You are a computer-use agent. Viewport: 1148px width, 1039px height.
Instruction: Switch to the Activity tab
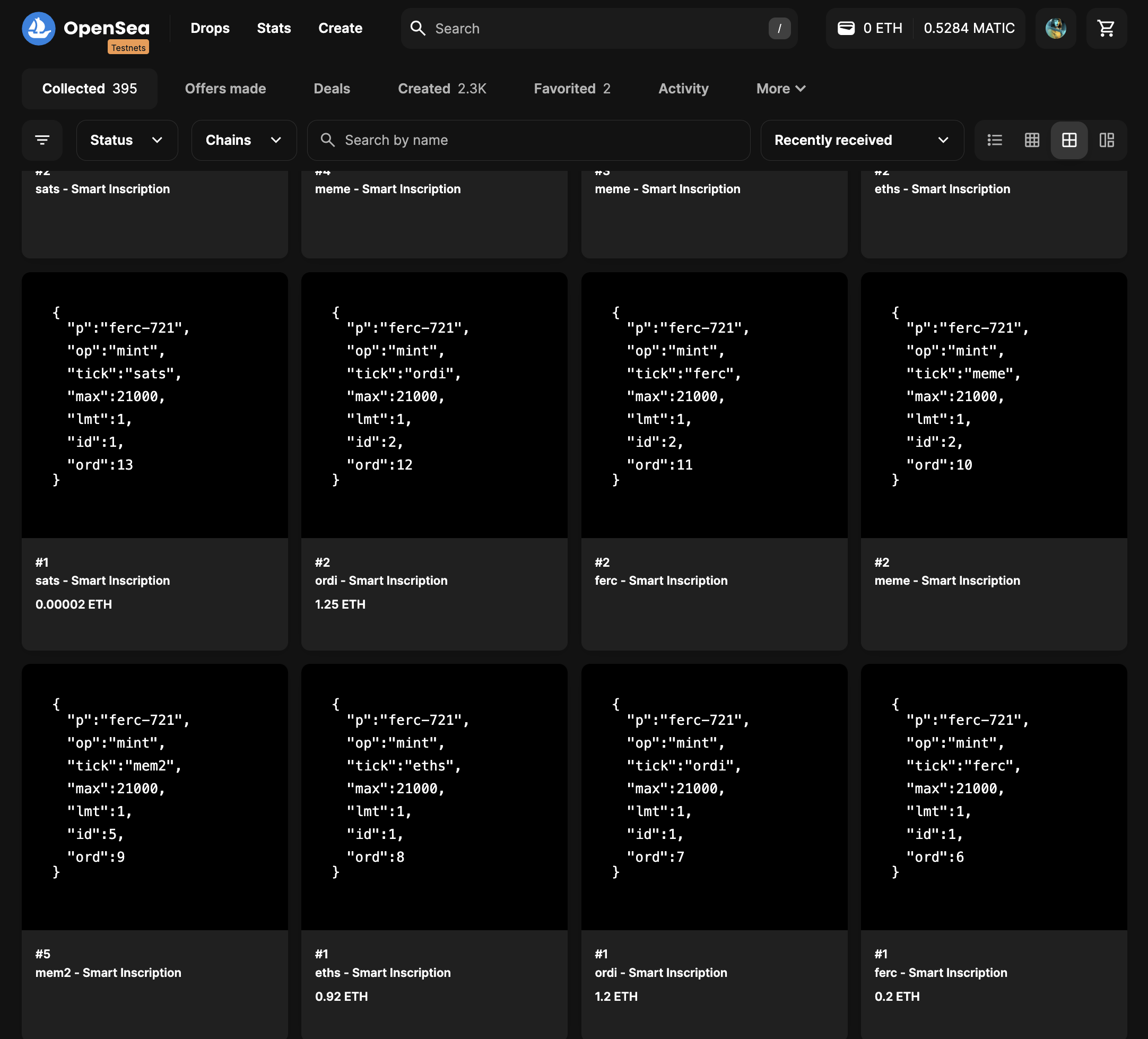pyautogui.click(x=683, y=89)
